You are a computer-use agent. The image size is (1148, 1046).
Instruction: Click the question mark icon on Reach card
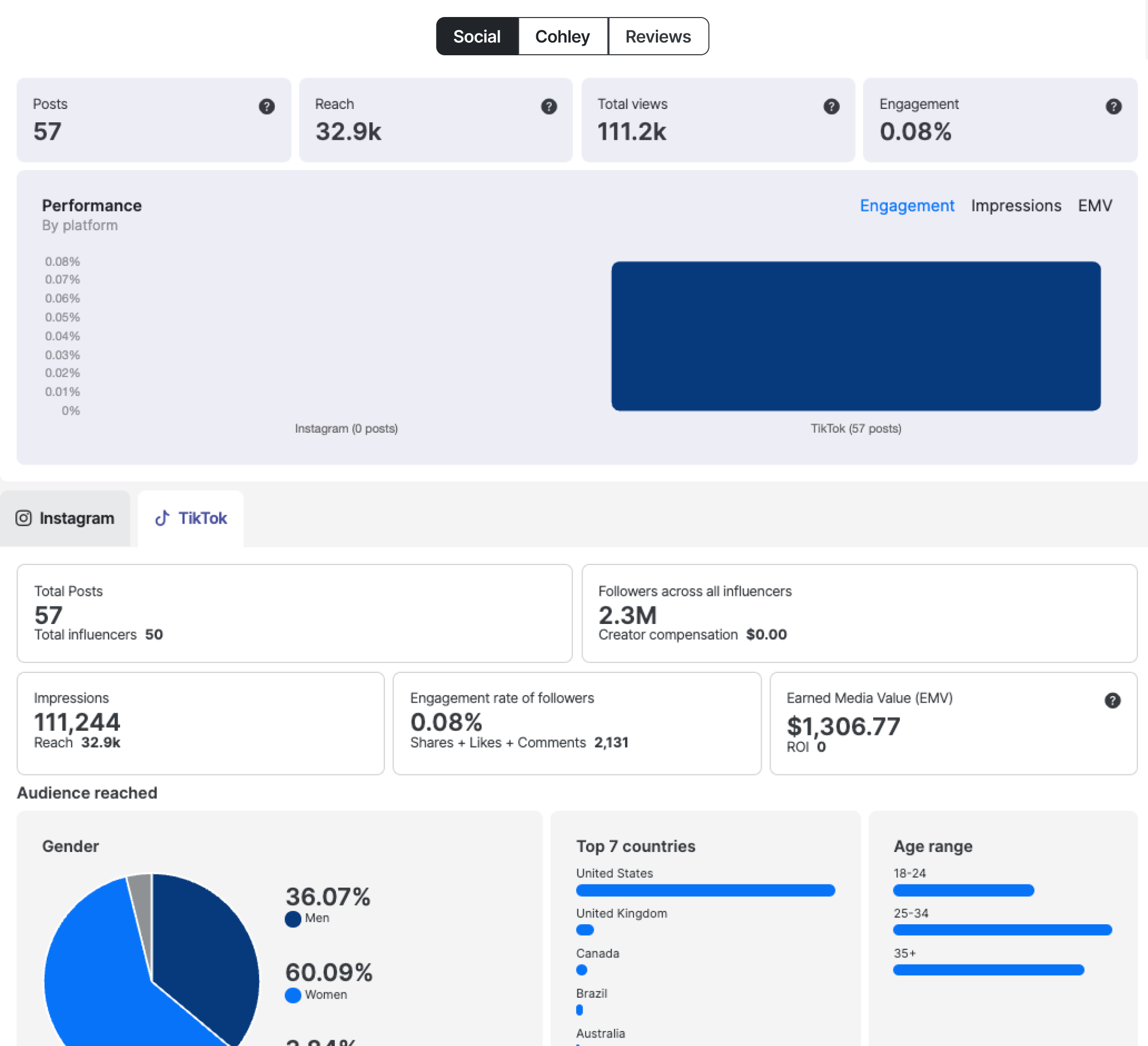[x=548, y=106]
